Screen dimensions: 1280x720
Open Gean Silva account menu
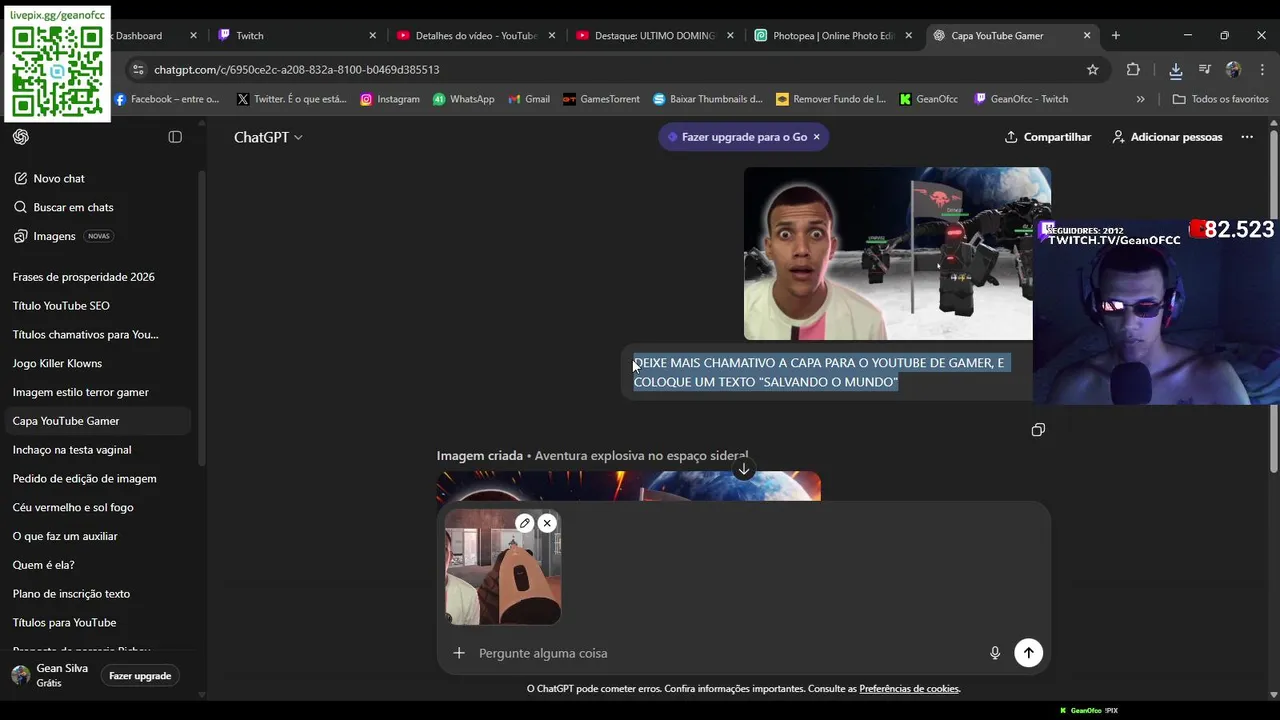52,676
